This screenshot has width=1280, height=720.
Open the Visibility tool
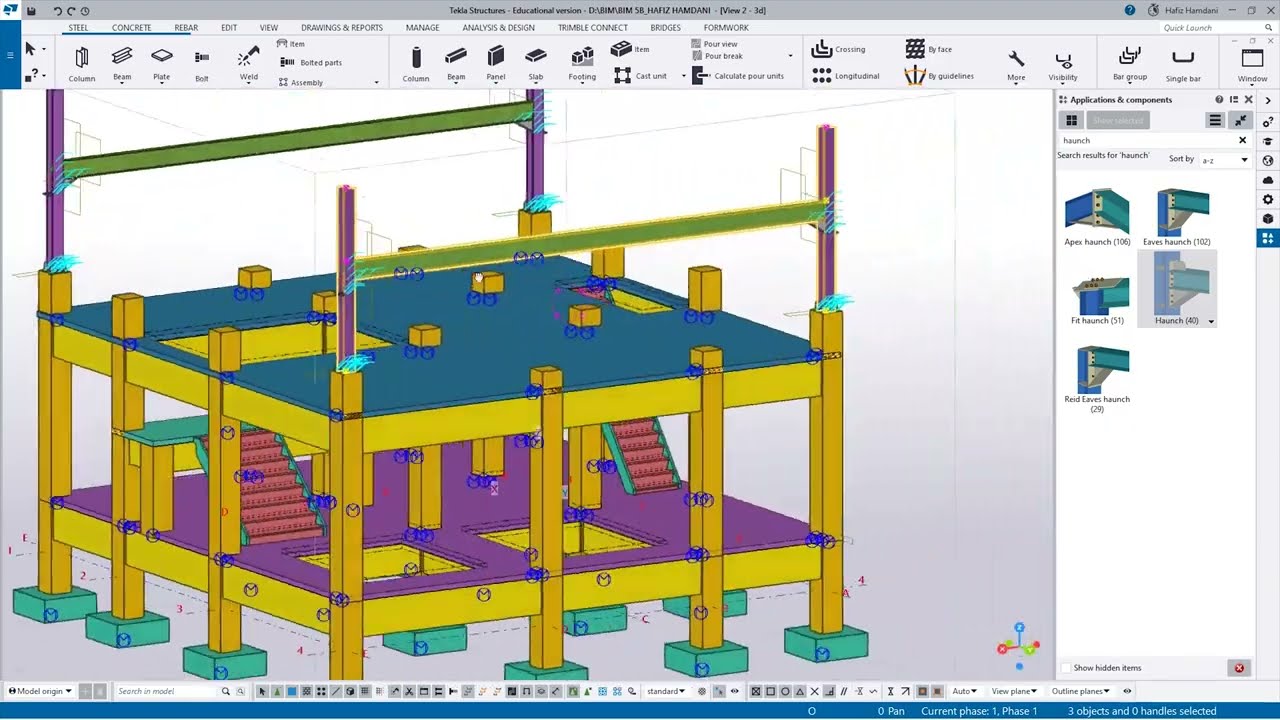click(x=1063, y=65)
